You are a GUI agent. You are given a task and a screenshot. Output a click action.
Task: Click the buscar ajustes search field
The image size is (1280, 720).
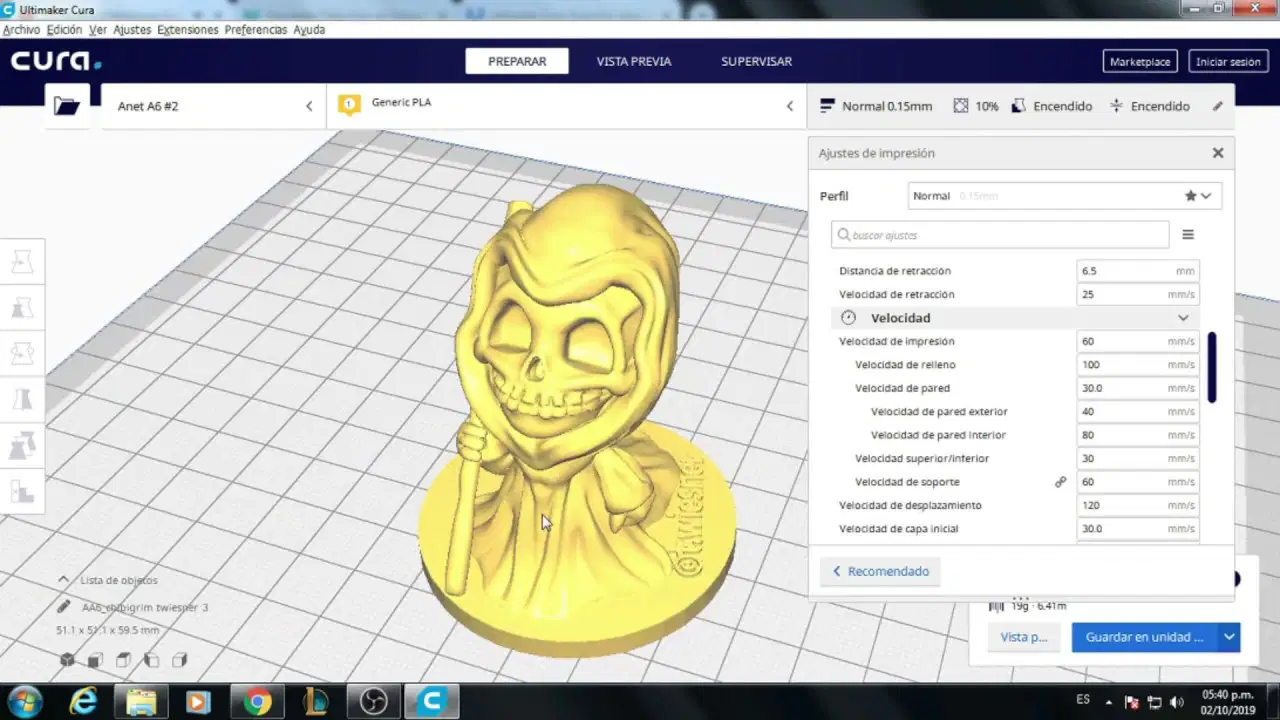tap(1000, 235)
